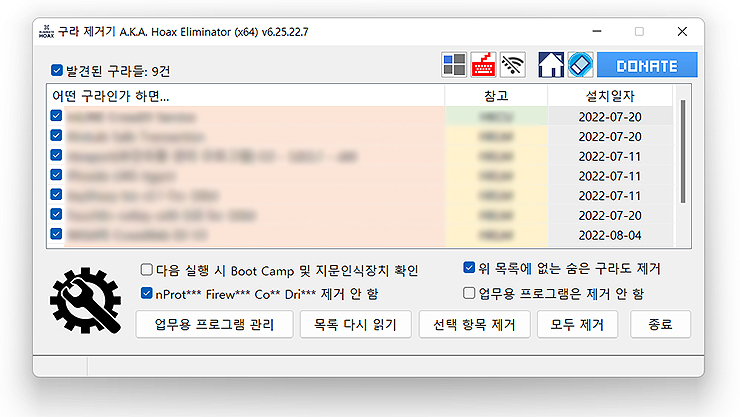740x417 pixels.
Task: Select the date cell '2022-08-04'
Action: 610,235
